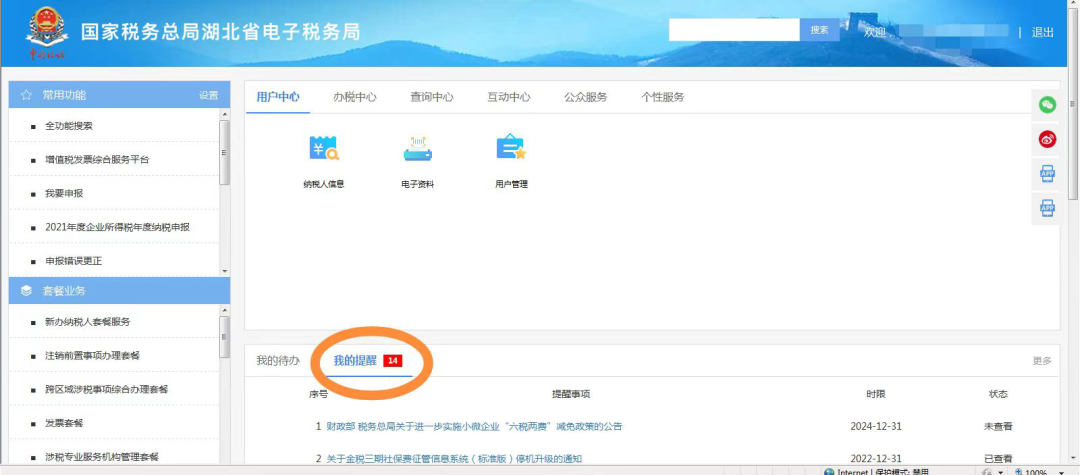Open 申报错误更正 in the sidebar
1080x475 pixels.
74,261
